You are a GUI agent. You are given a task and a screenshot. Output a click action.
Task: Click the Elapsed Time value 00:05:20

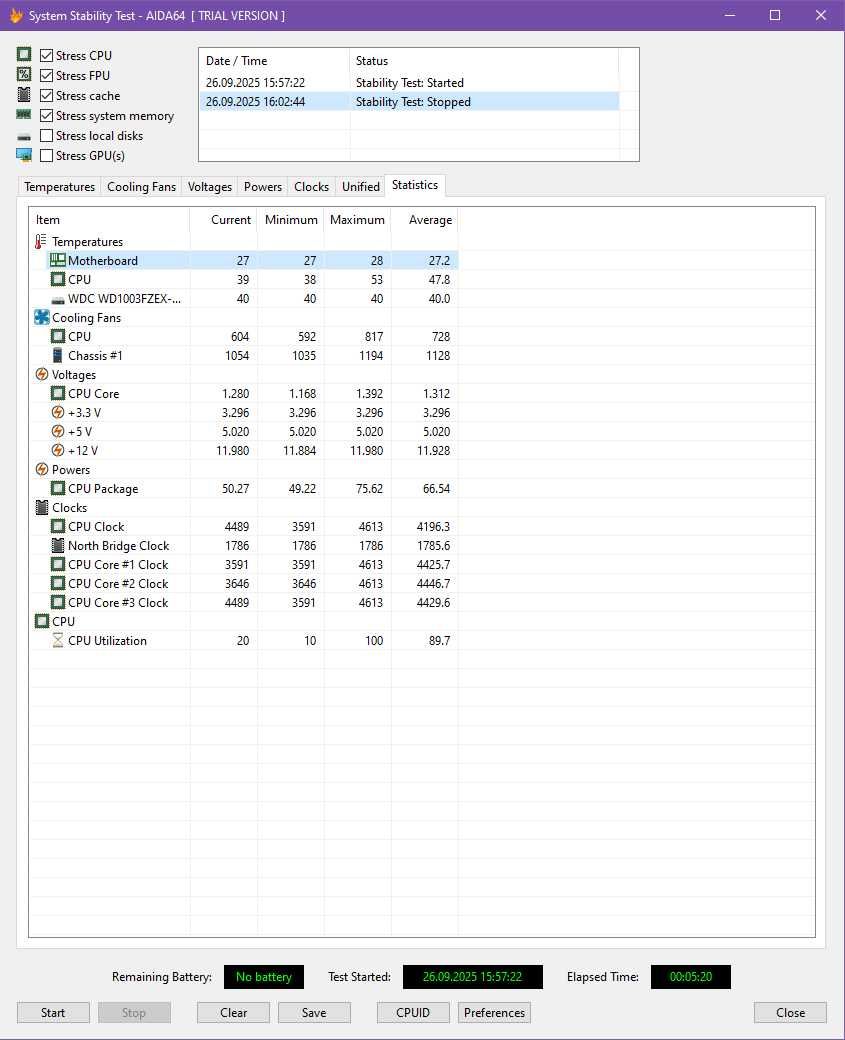(x=690, y=976)
